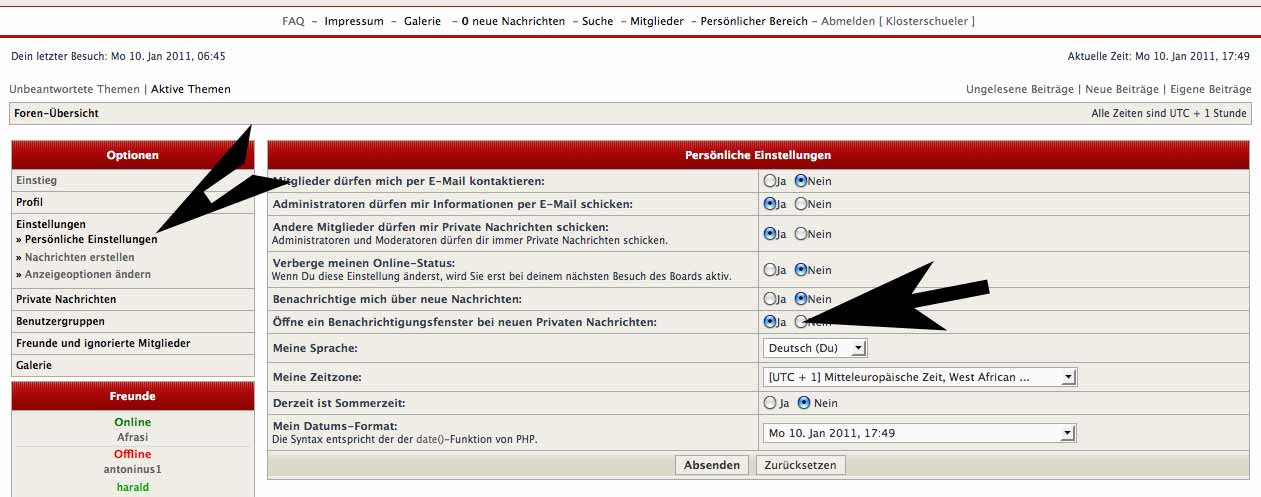This screenshot has width=1261, height=497.
Task: Choose 'Ja' for Derzeit ist Sommerzeit
Action: click(x=769, y=403)
